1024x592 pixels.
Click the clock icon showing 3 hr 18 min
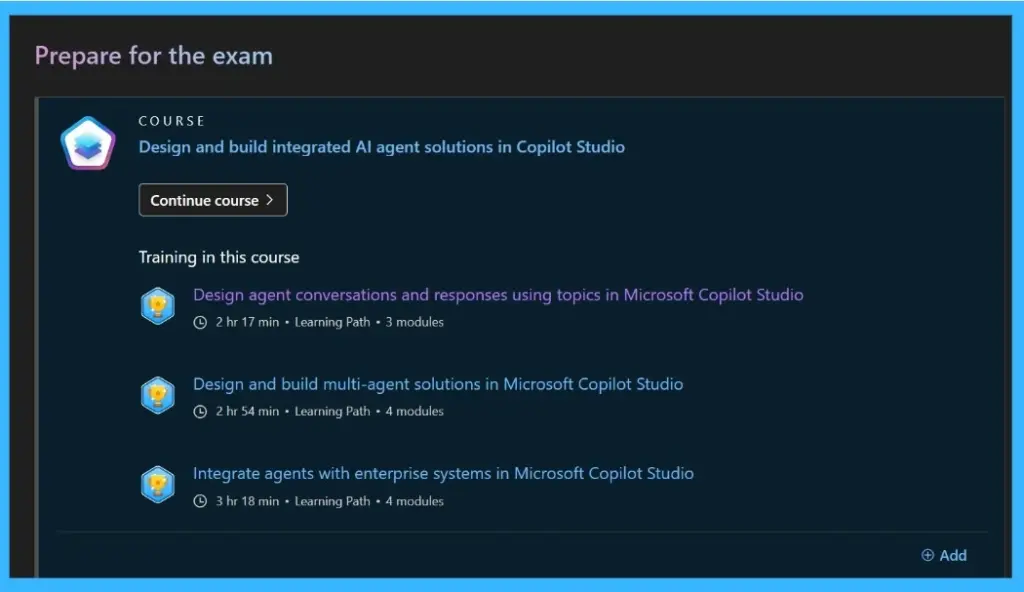199,500
